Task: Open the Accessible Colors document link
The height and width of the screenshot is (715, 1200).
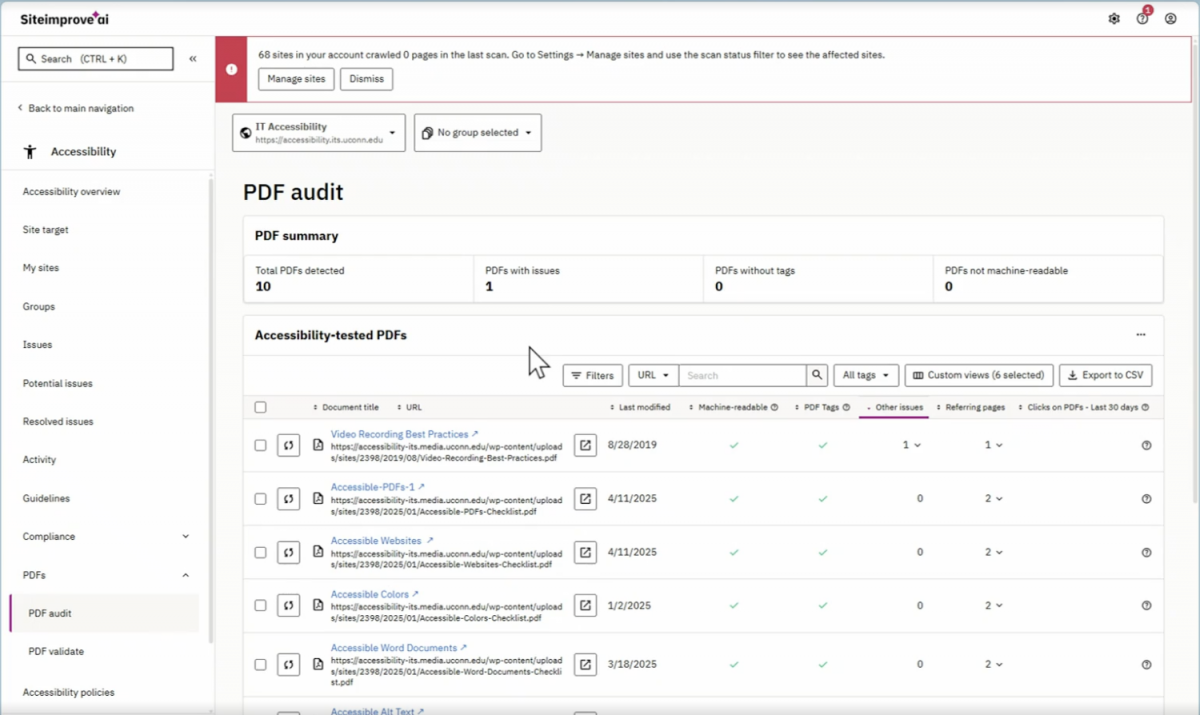Action: [x=375, y=594]
